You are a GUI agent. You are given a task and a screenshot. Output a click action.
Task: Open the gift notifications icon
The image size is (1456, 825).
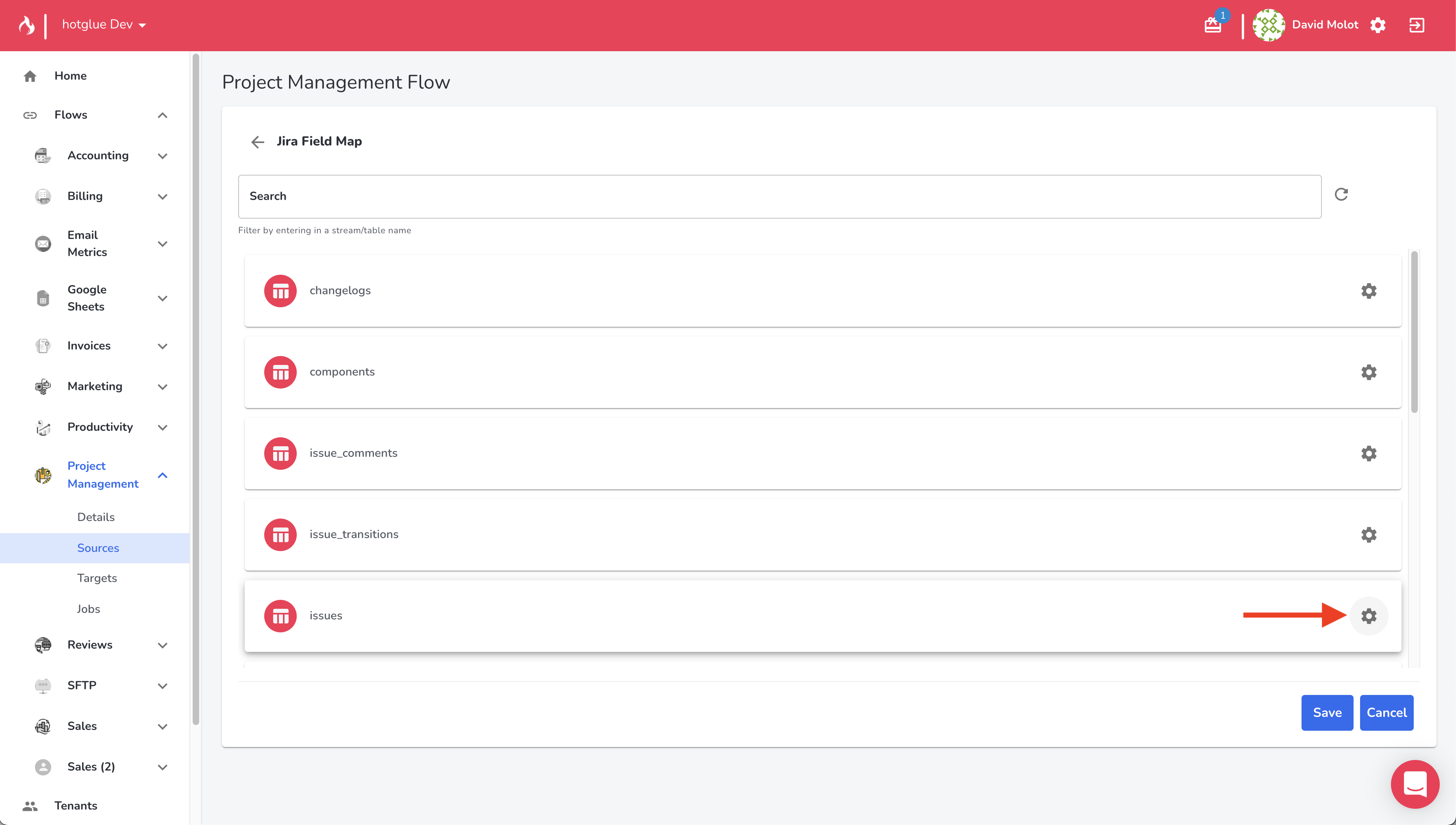(x=1213, y=25)
